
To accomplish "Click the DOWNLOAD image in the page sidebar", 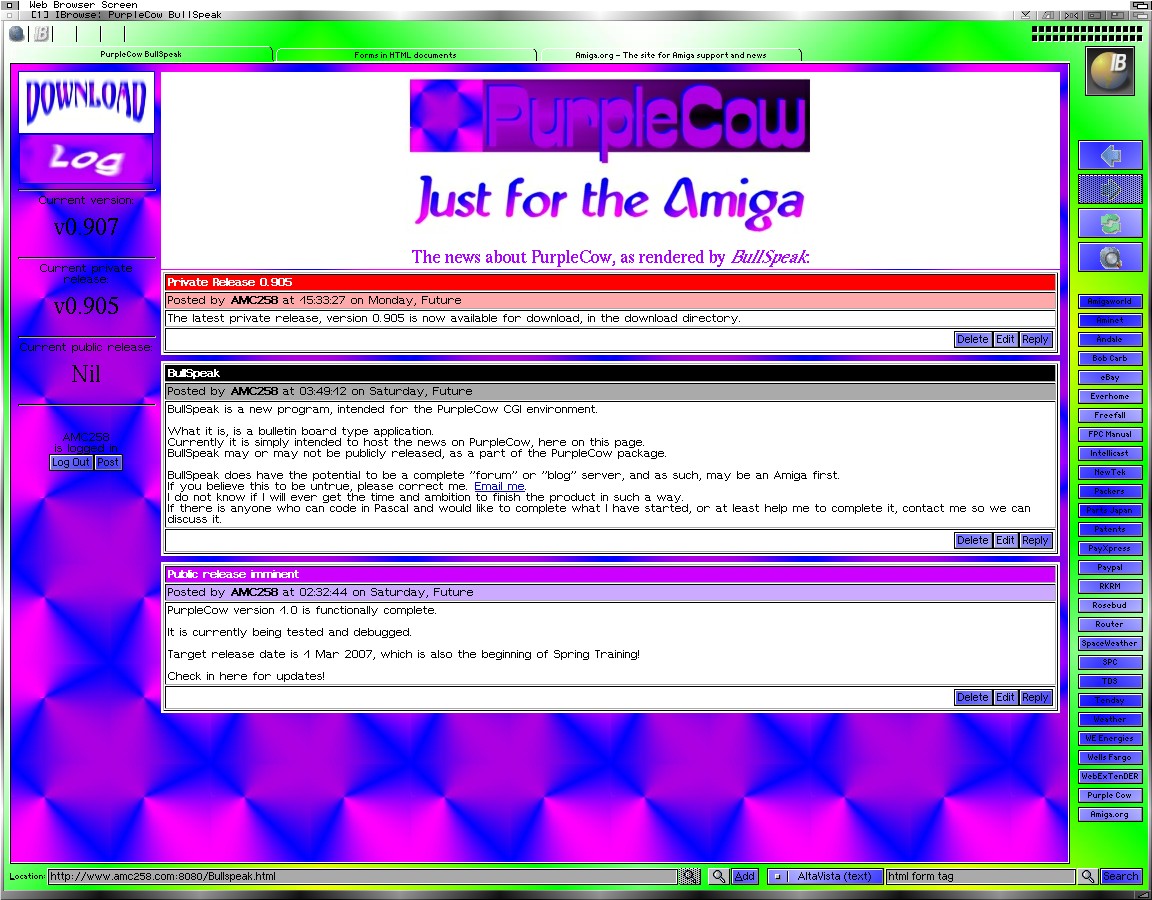I will coord(86,101).
